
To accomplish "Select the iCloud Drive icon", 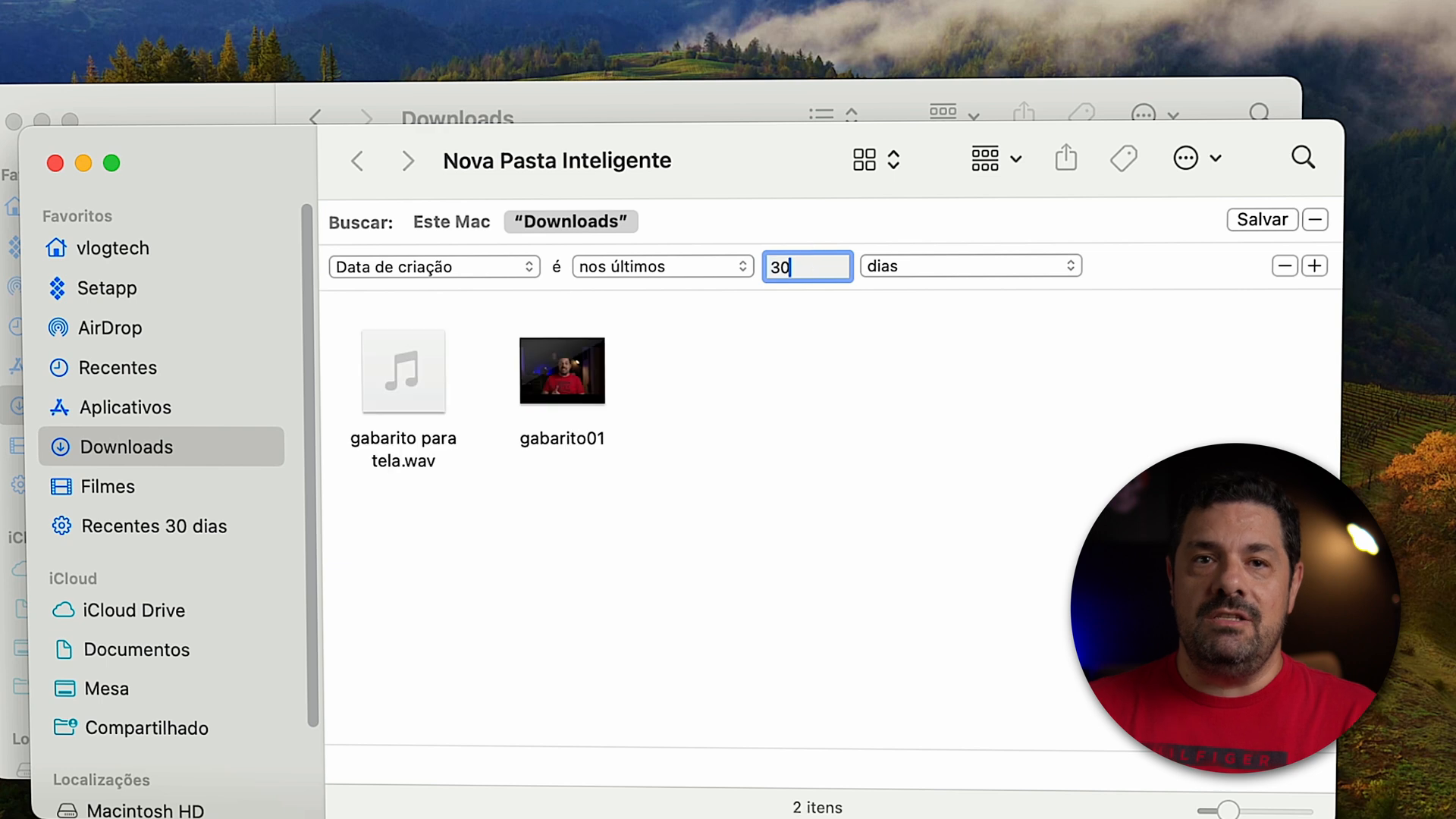I will point(64,609).
